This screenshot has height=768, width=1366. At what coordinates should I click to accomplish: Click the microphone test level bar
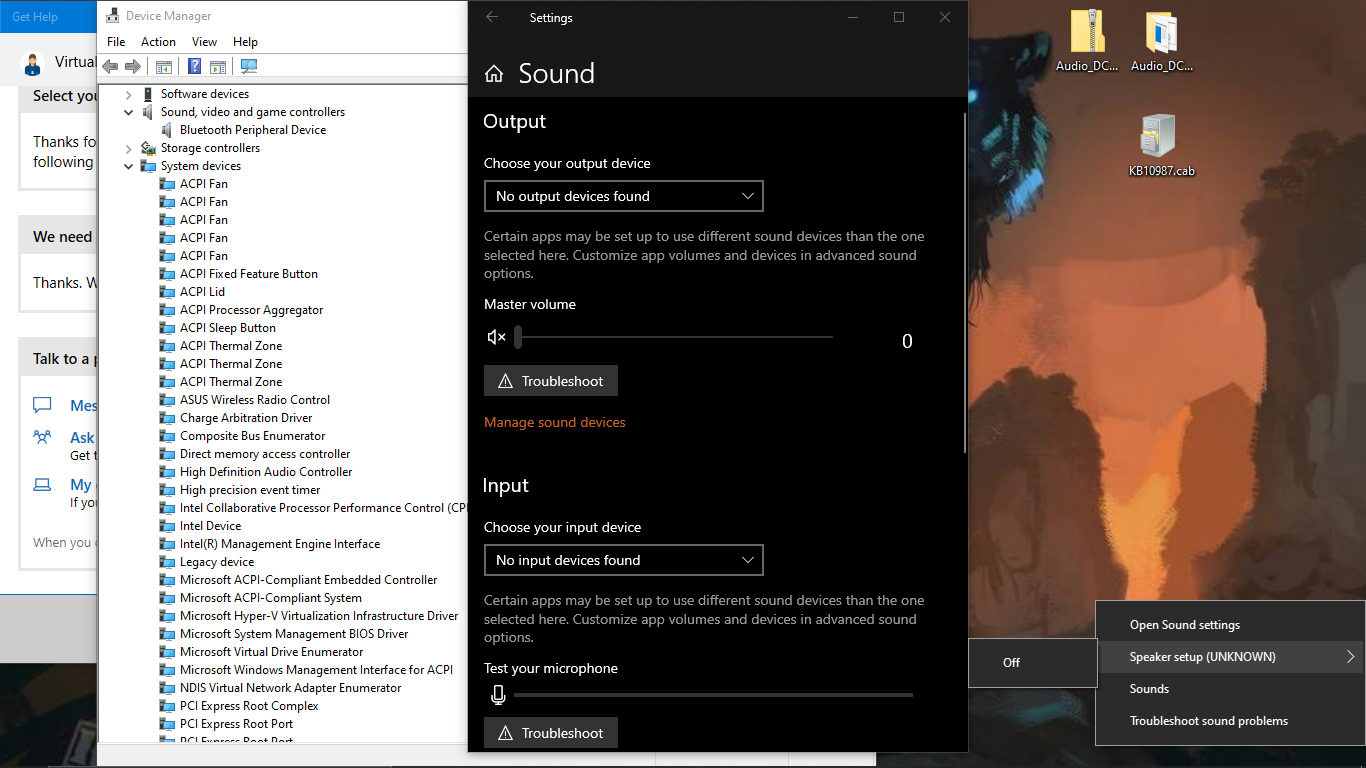click(x=713, y=695)
